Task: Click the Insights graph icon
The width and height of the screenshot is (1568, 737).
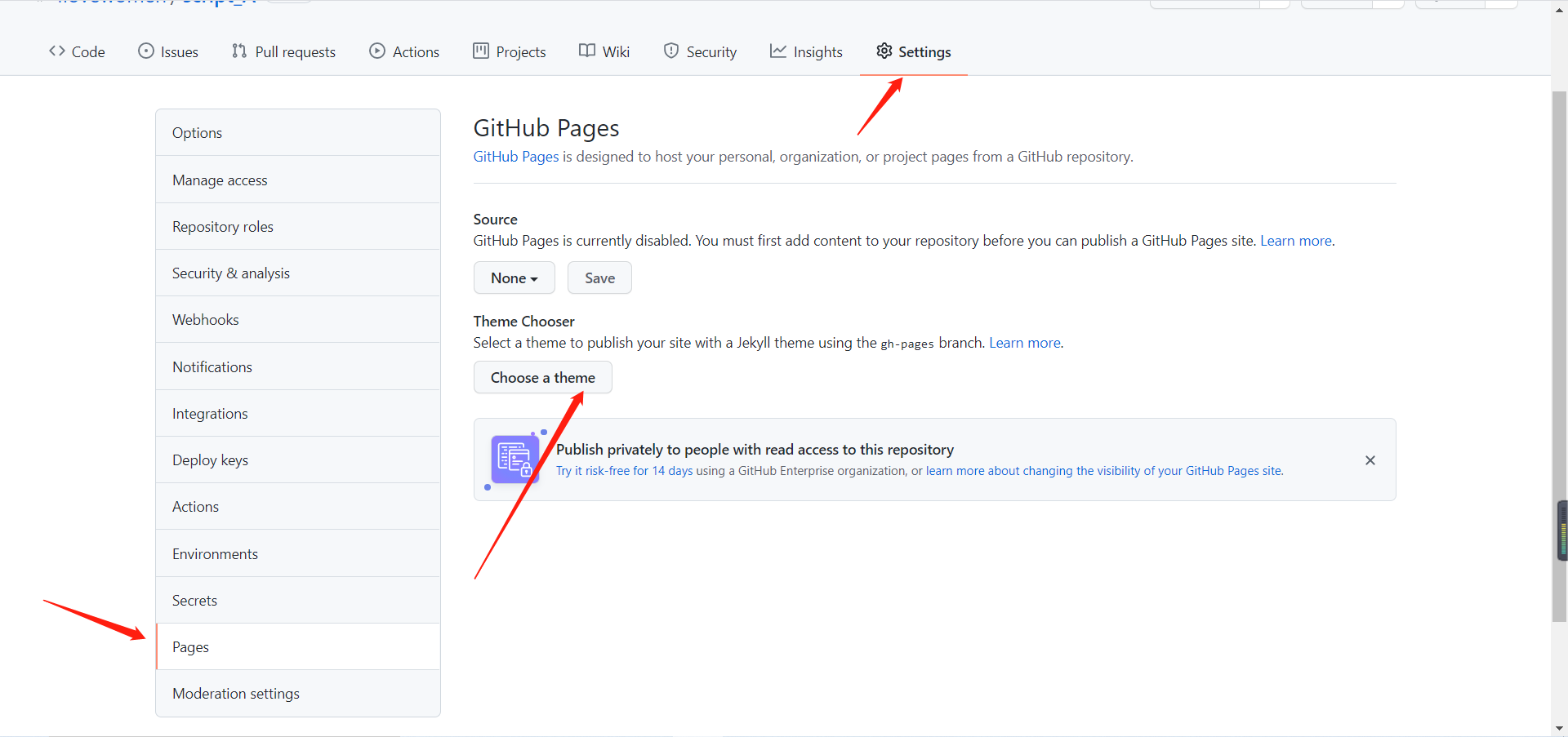Action: (777, 51)
